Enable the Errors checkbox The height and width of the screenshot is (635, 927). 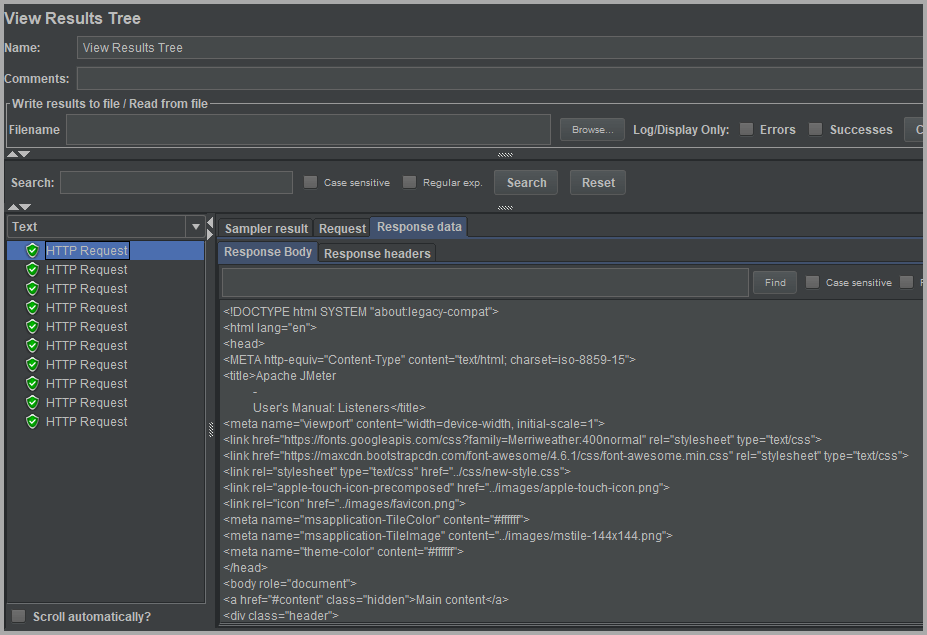(x=746, y=129)
